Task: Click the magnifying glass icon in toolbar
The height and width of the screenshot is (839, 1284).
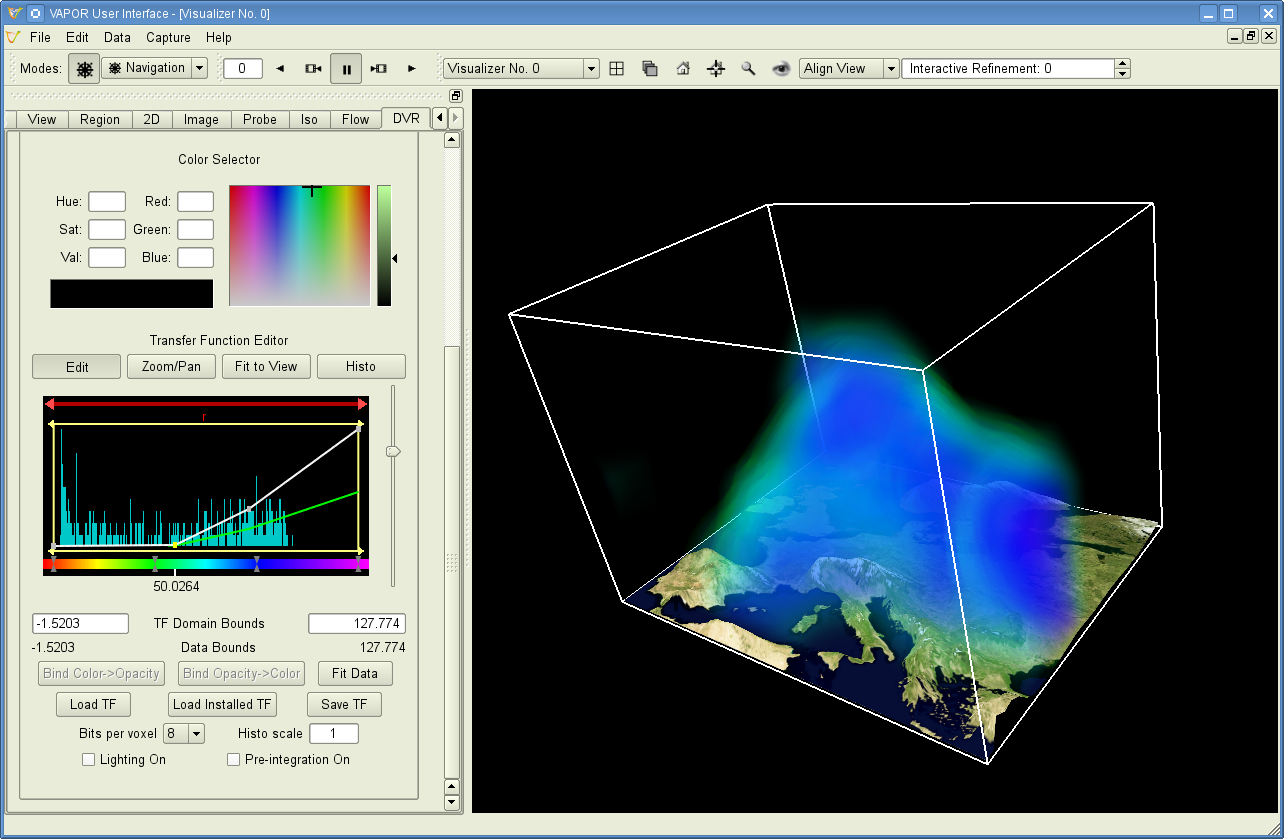Action: [748, 69]
